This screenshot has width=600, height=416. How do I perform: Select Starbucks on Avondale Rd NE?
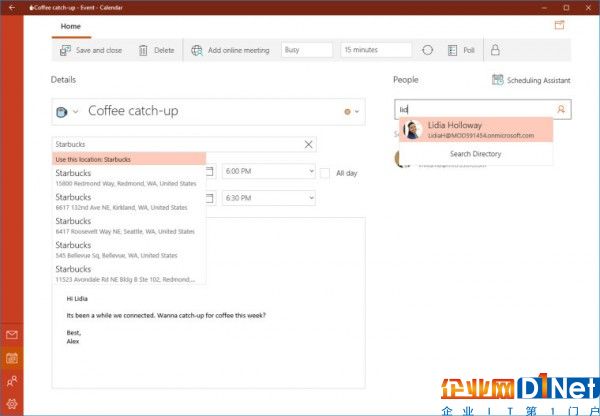(x=129, y=274)
